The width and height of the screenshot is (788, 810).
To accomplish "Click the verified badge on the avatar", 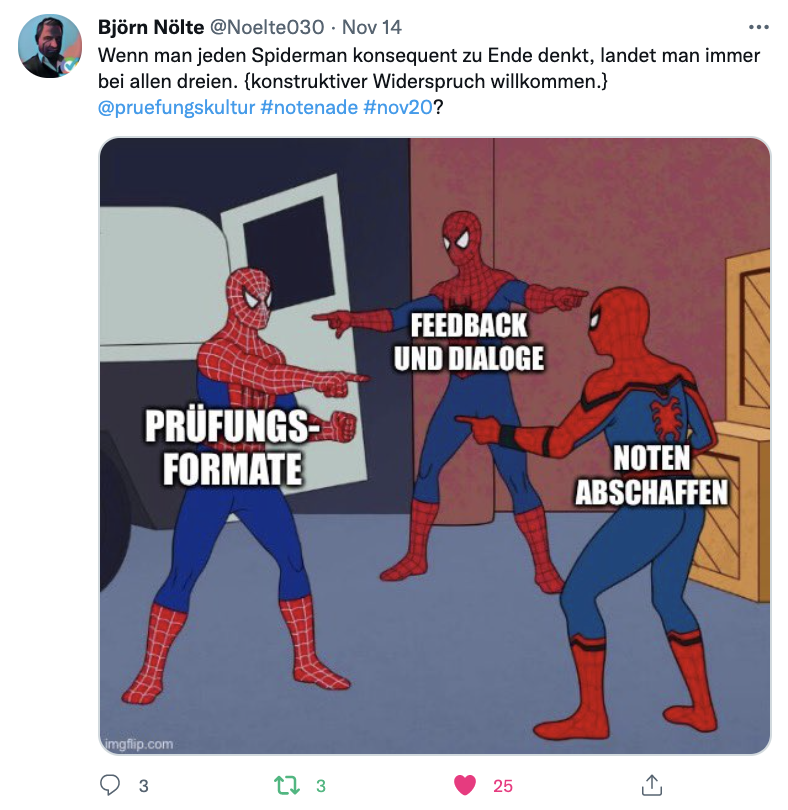I will 68,66.
